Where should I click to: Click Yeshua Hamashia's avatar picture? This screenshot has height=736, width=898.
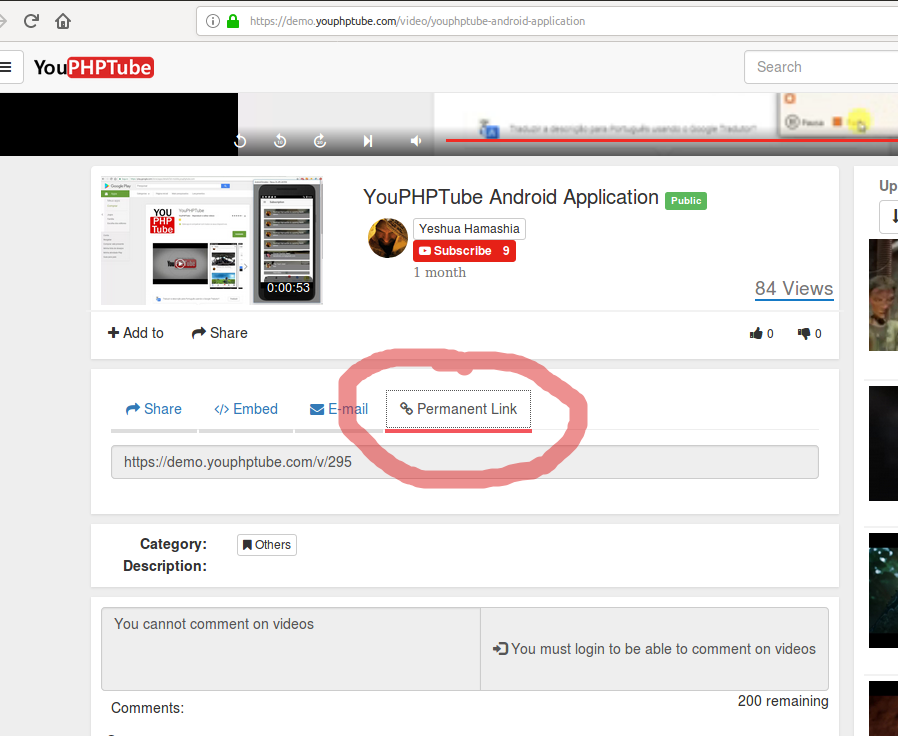point(388,238)
